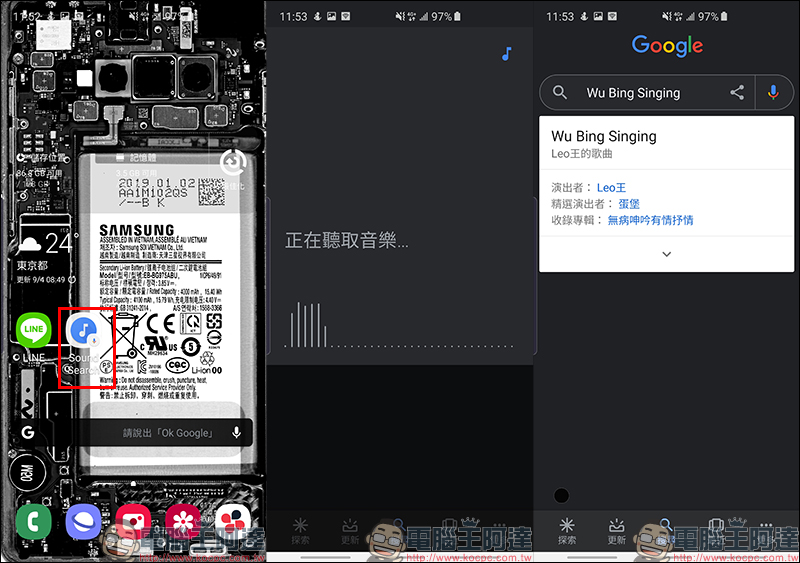The width and height of the screenshot is (800, 563).
Task: Open Samsung Internet browser in dock
Action: pos(83,523)
